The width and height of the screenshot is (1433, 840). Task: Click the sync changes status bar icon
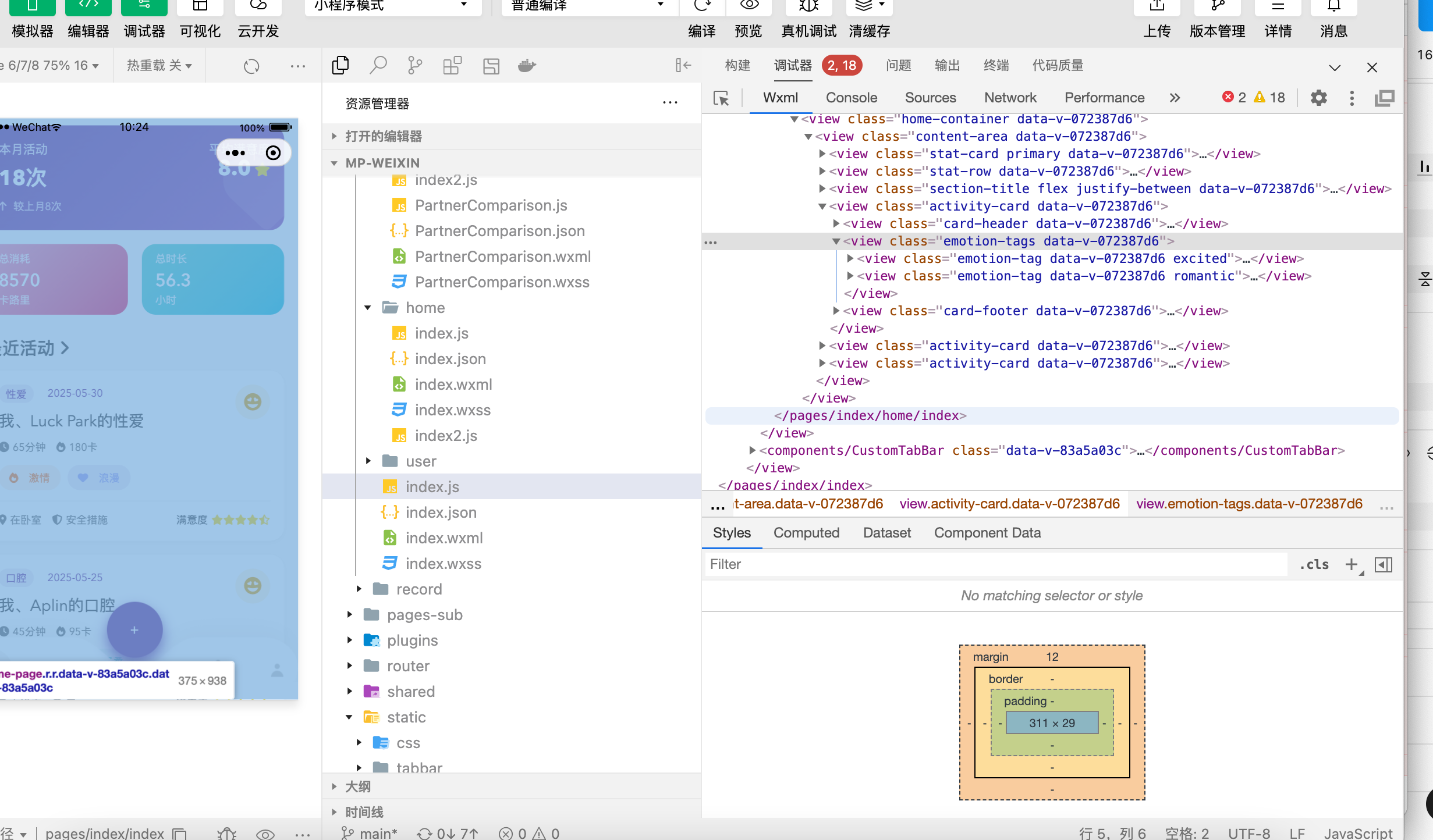(x=447, y=833)
